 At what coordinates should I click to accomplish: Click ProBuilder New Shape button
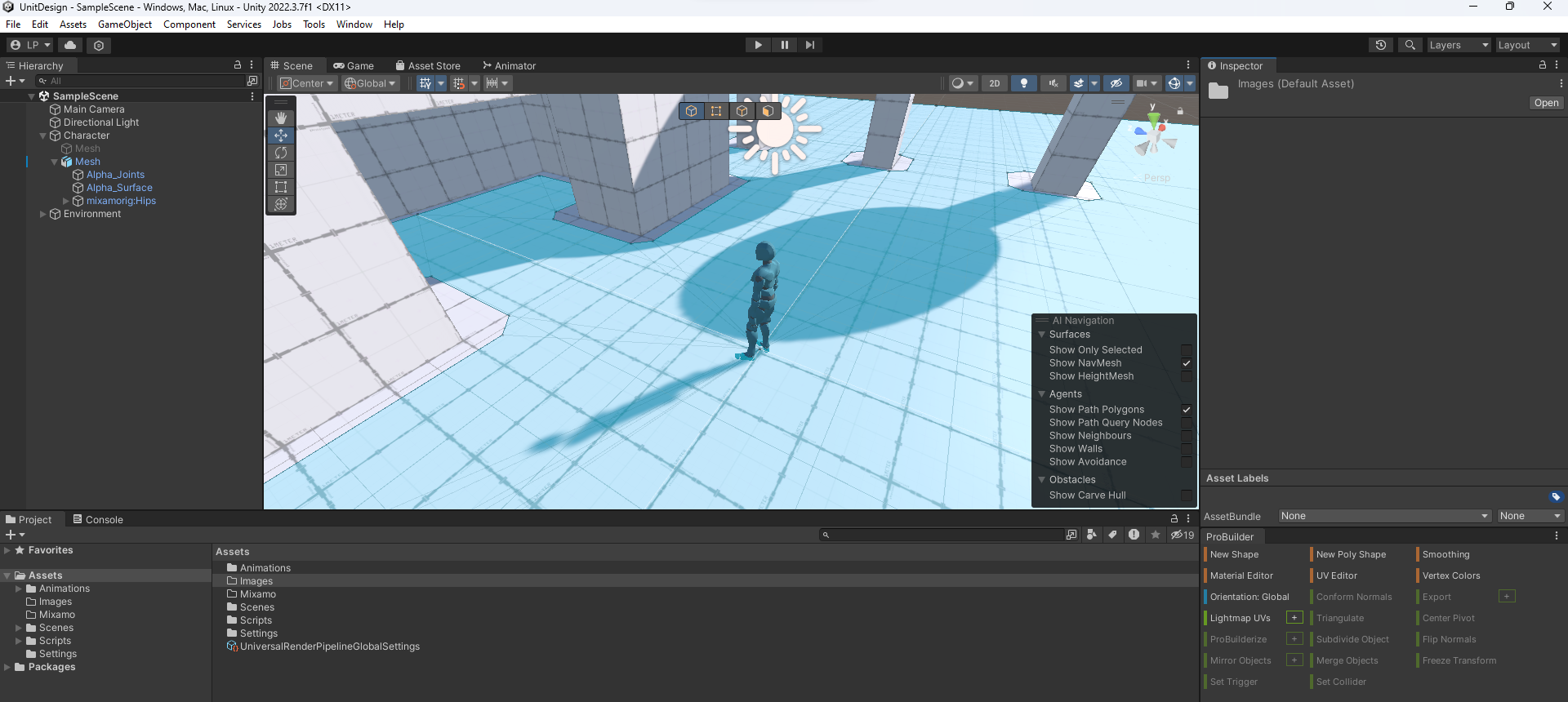click(x=1234, y=554)
